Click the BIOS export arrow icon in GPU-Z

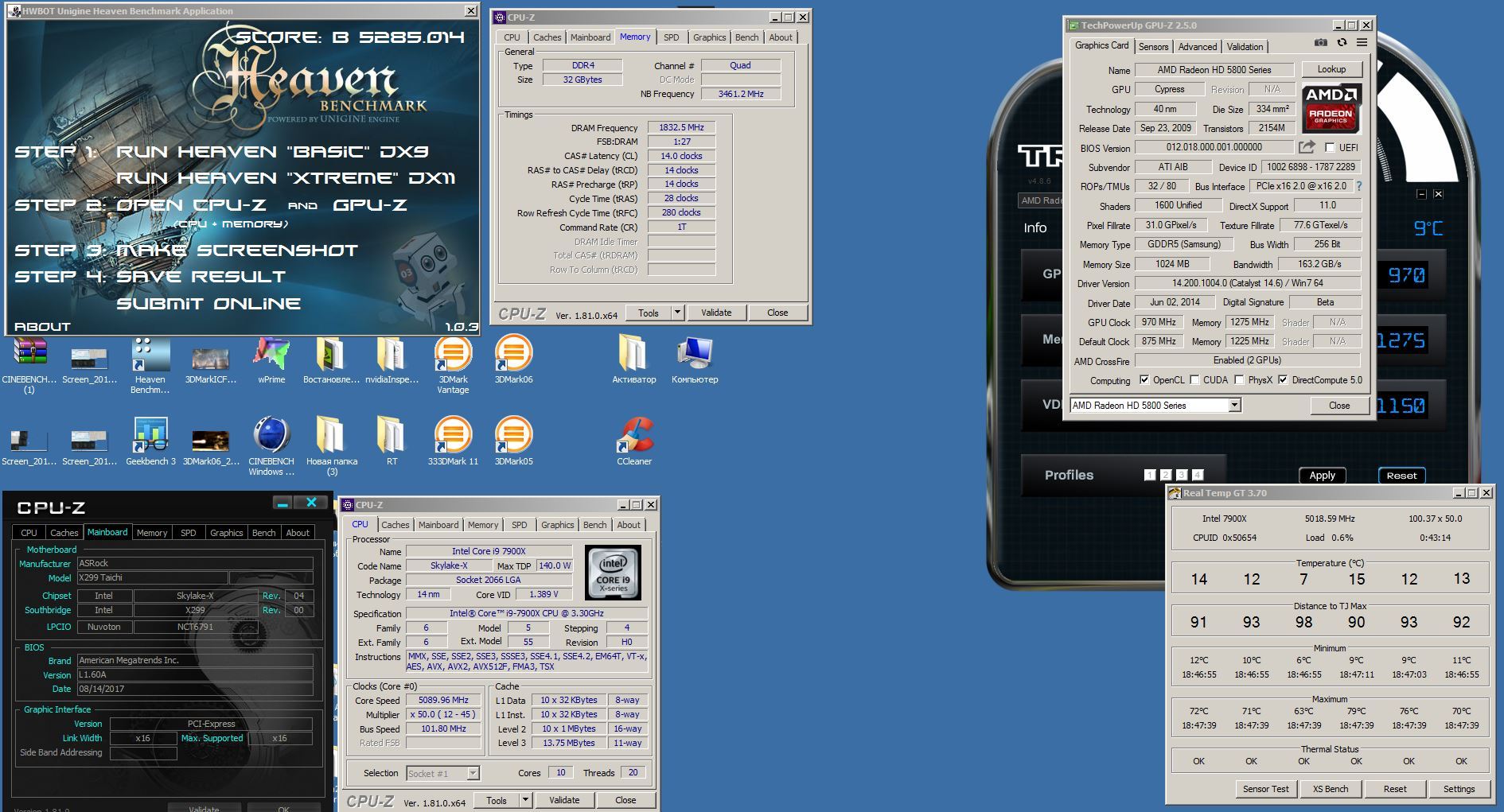(x=1307, y=147)
